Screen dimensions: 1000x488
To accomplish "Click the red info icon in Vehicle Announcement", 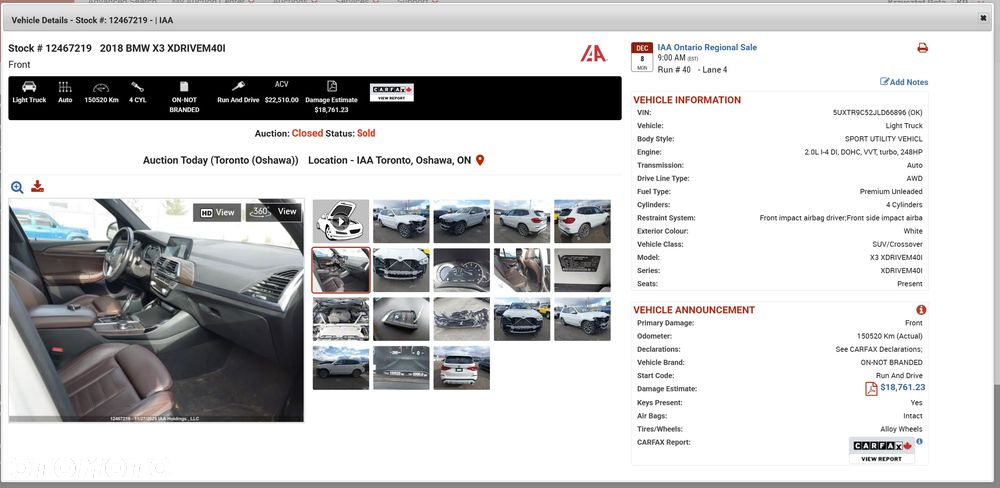I will click(921, 310).
